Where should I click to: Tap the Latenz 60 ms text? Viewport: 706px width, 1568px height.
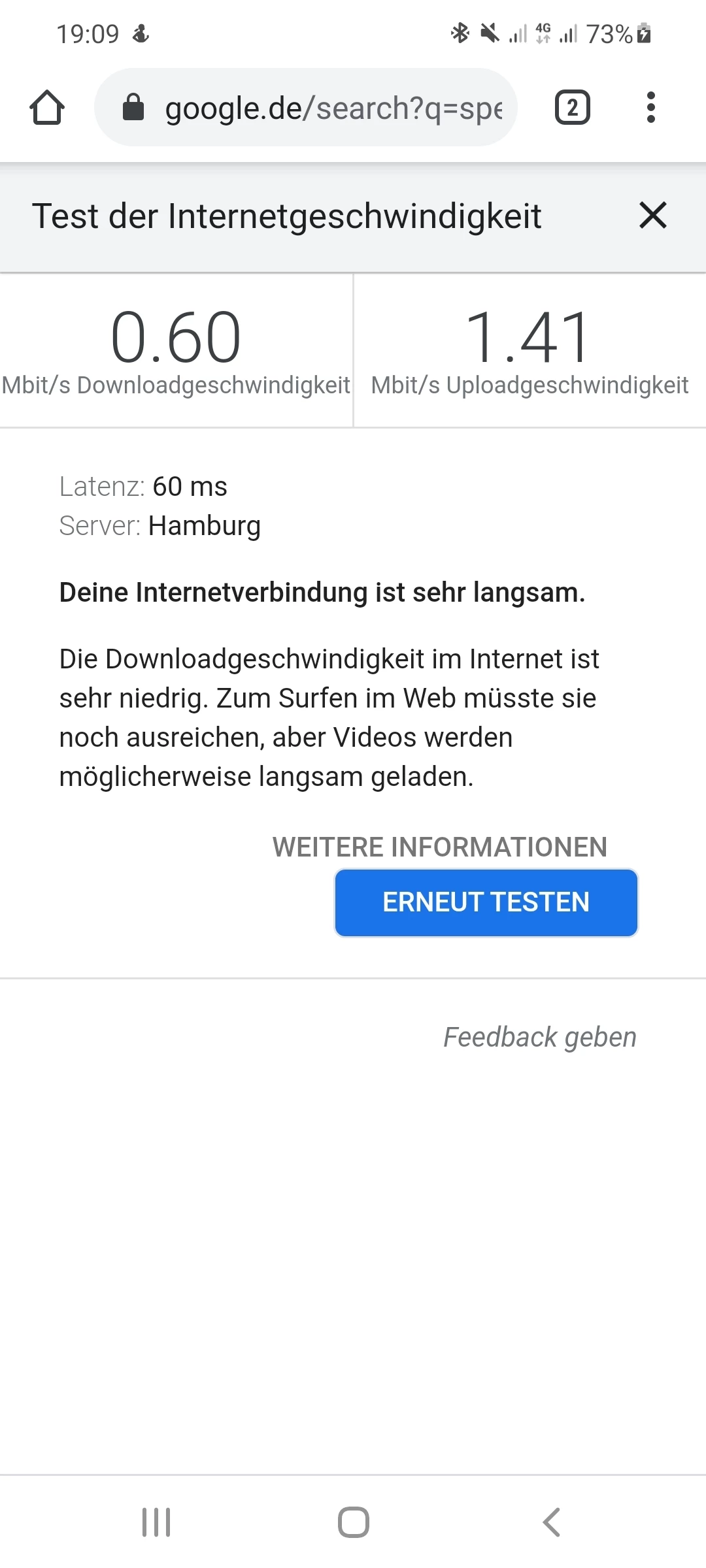[143, 487]
